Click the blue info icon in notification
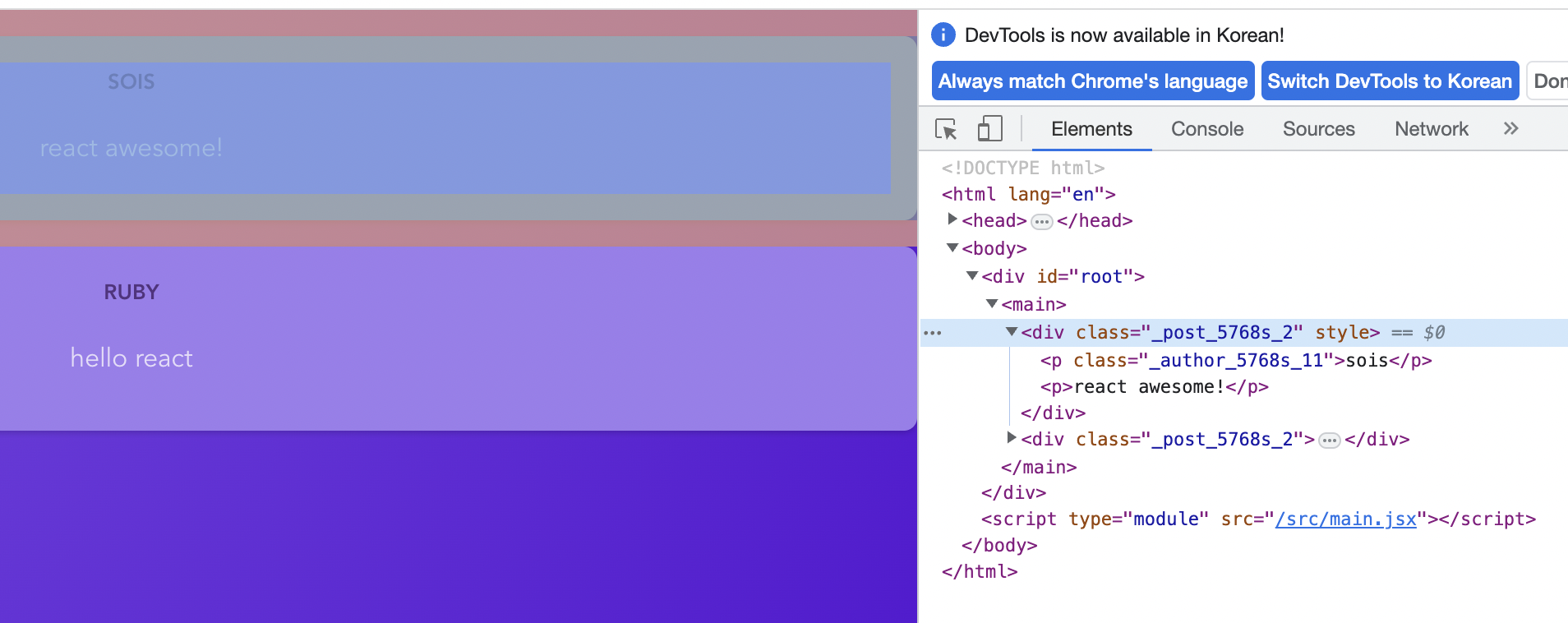Viewport: 1568px width, 623px height. click(x=943, y=35)
